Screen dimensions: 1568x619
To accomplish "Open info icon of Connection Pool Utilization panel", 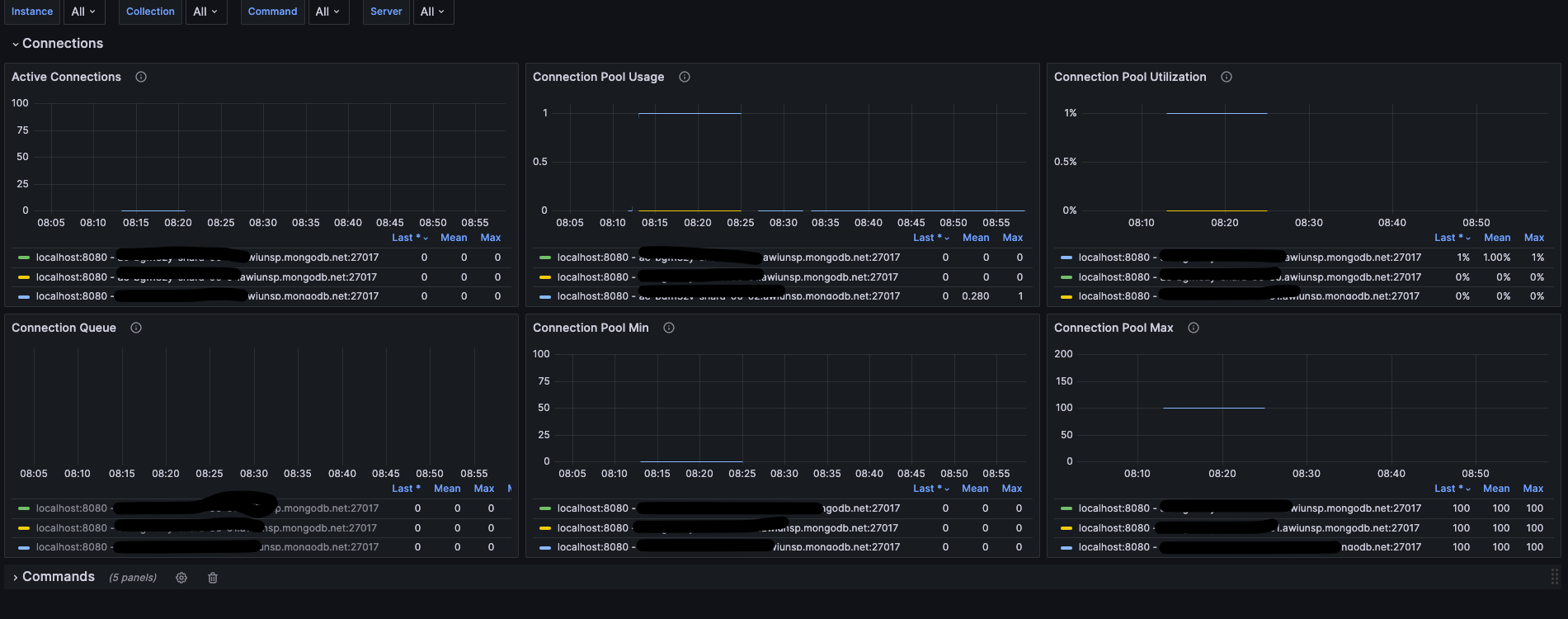I will tap(1227, 77).
